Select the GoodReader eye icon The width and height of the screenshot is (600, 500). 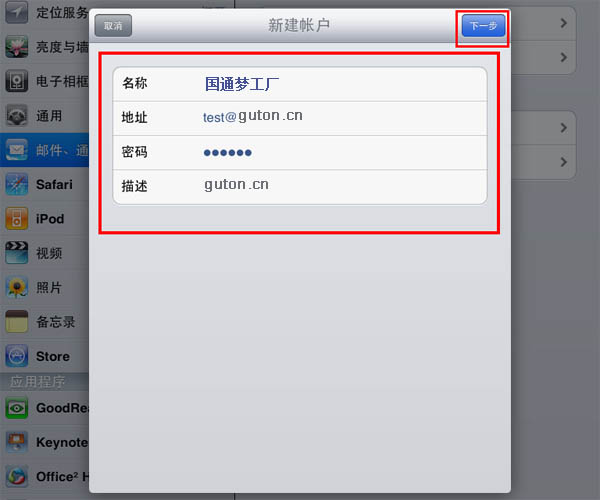[x=16, y=408]
